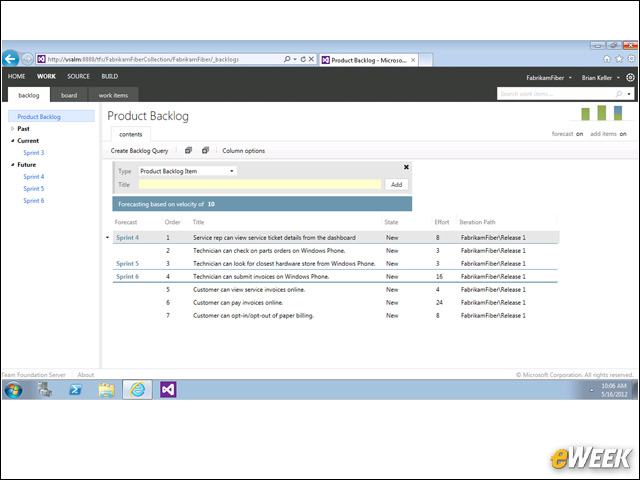Switch to the work items tab
Screen dimensions: 640x480
[x=113, y=95]
